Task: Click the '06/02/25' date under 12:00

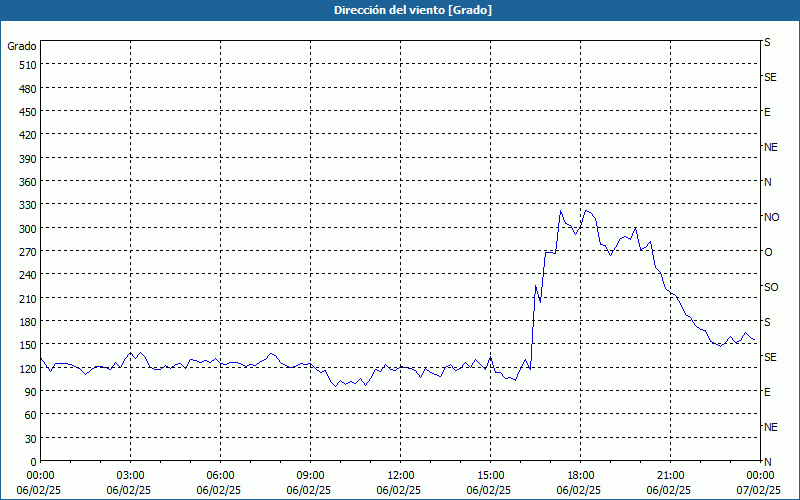Action: coord(398,490)
